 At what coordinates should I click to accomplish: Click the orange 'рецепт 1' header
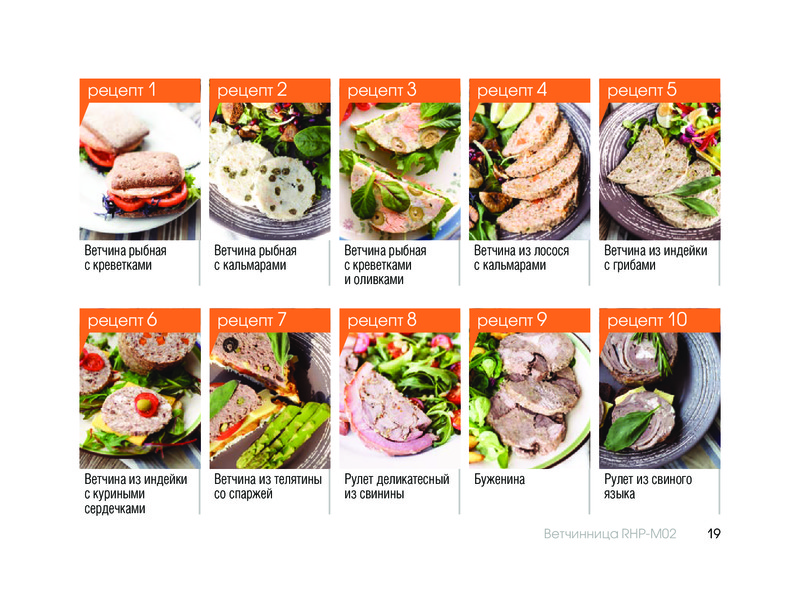click(x=140, y=90)
